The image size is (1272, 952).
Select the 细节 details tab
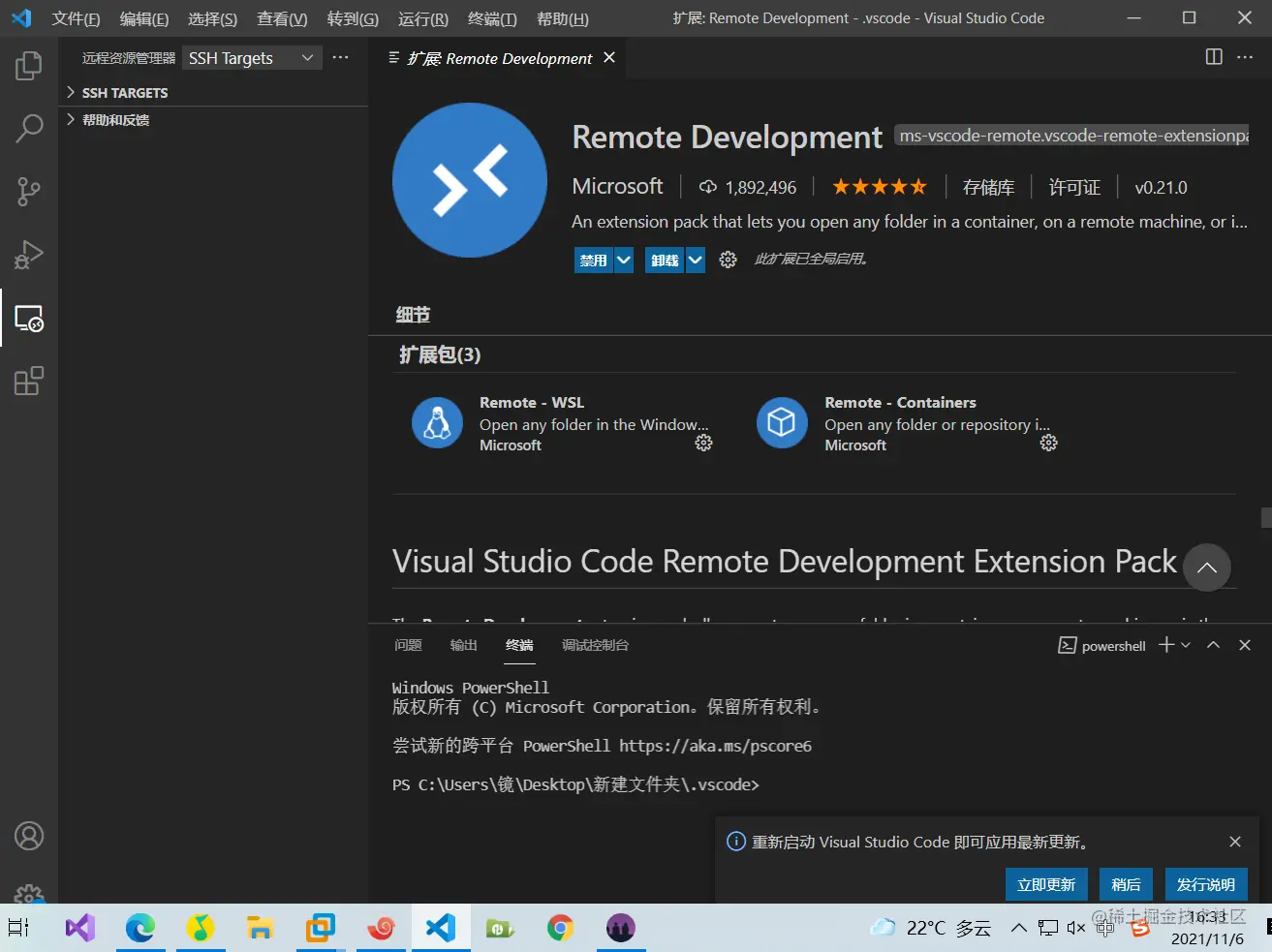point(413,314)
